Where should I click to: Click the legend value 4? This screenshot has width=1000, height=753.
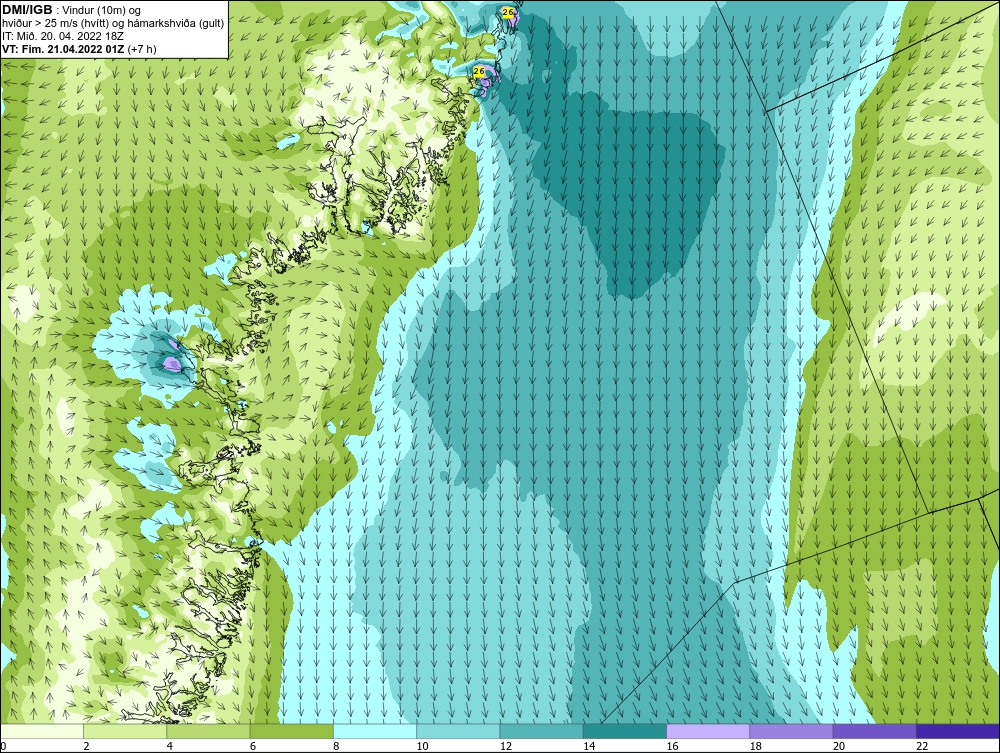170,747
